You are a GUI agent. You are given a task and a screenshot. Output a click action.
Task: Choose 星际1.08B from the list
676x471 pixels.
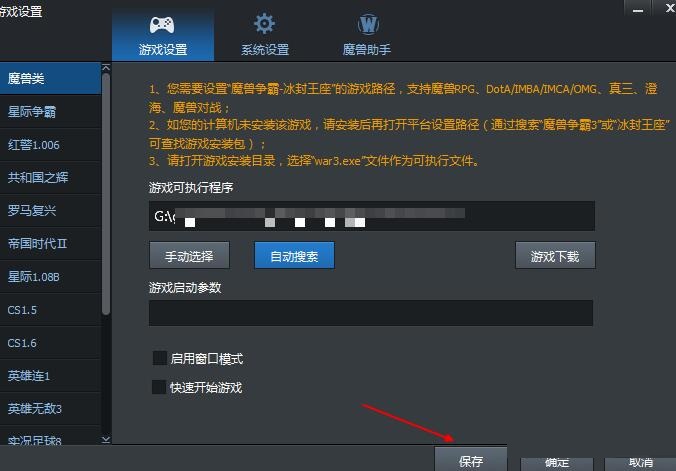click(x=50, y=277)
